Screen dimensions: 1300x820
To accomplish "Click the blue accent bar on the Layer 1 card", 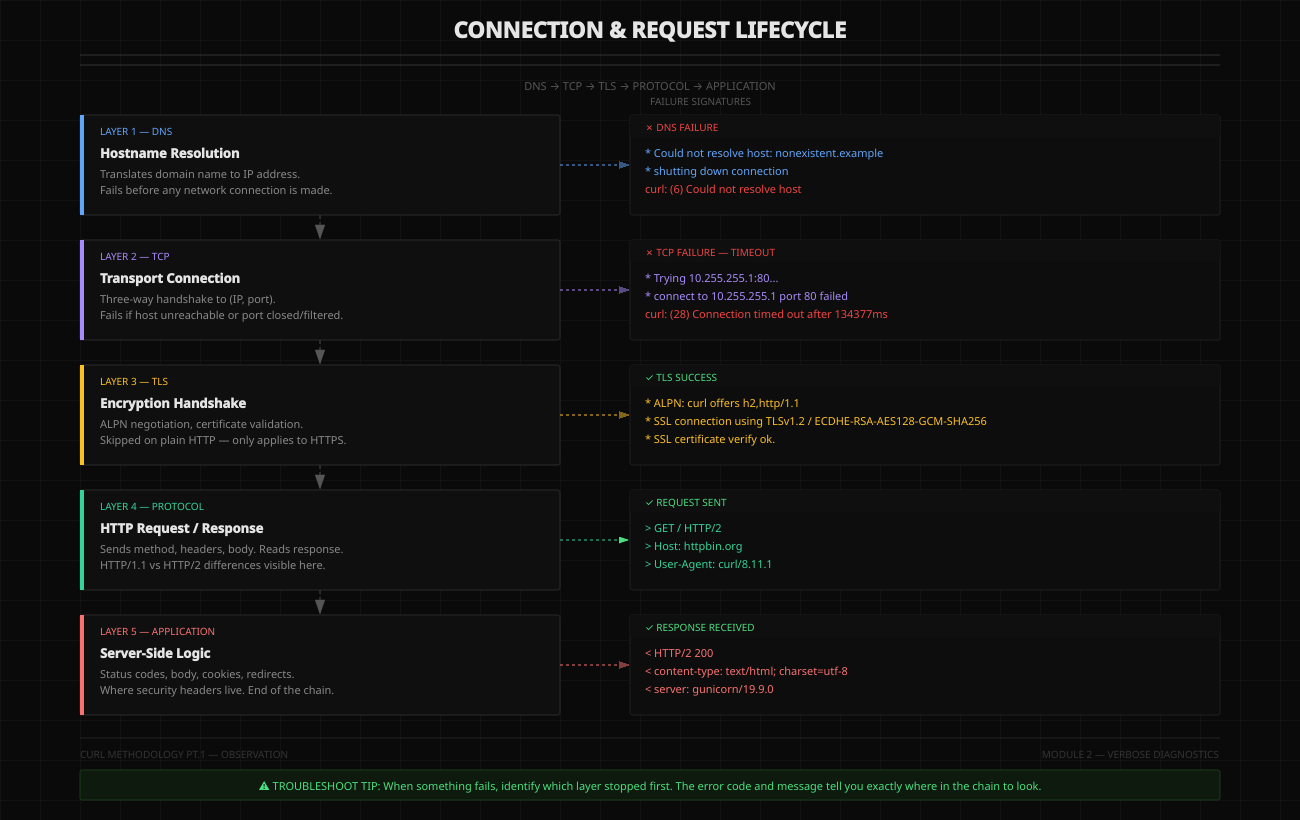I will 82,165.
